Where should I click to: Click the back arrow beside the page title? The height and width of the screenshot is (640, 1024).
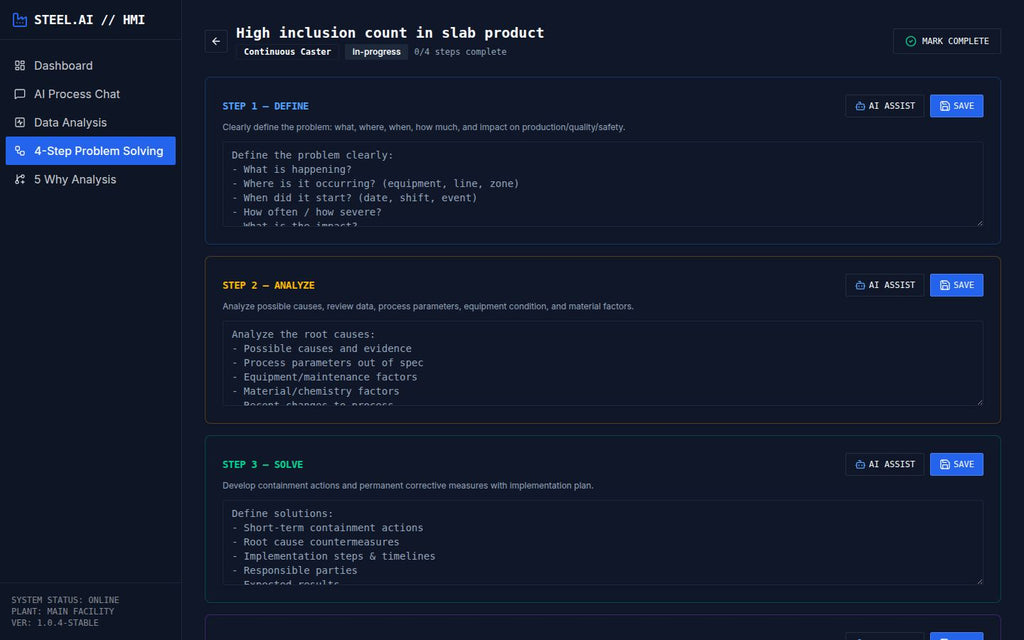(216, 41)
